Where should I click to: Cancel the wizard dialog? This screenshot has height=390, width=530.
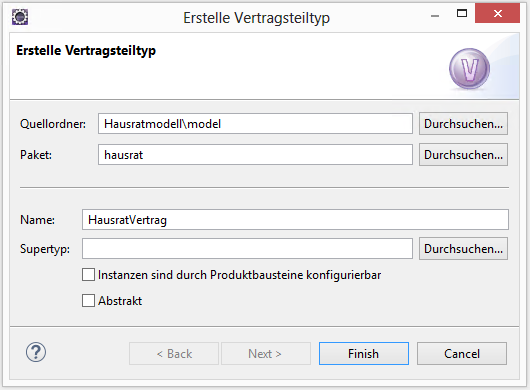coord(462,354)
